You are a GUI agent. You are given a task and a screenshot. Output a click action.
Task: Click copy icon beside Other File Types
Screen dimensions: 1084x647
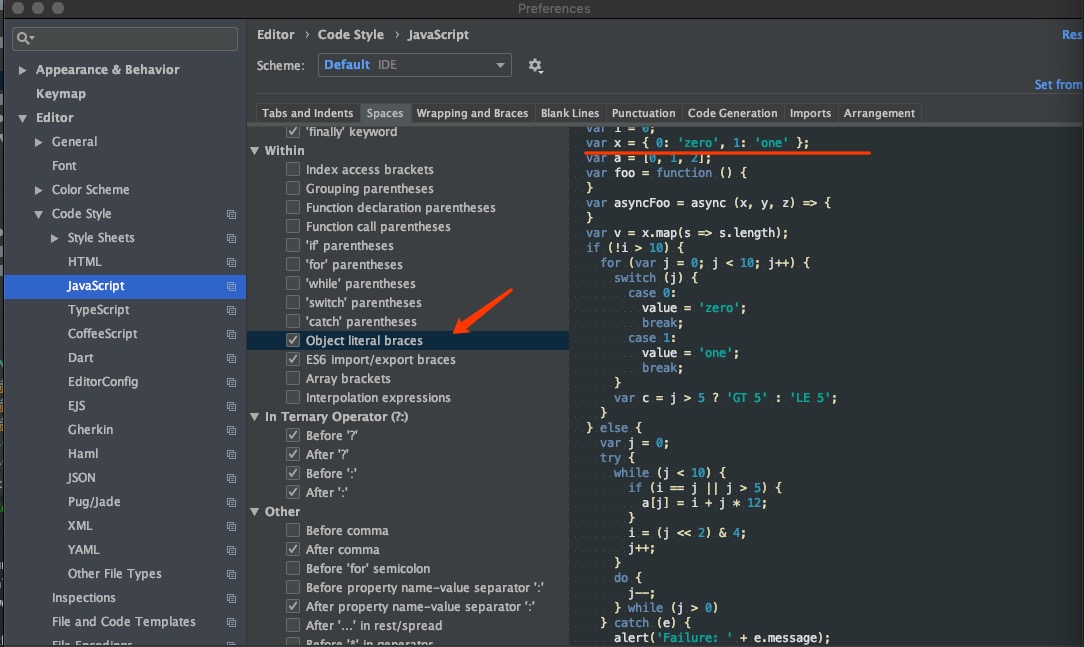tap(232, 574)
